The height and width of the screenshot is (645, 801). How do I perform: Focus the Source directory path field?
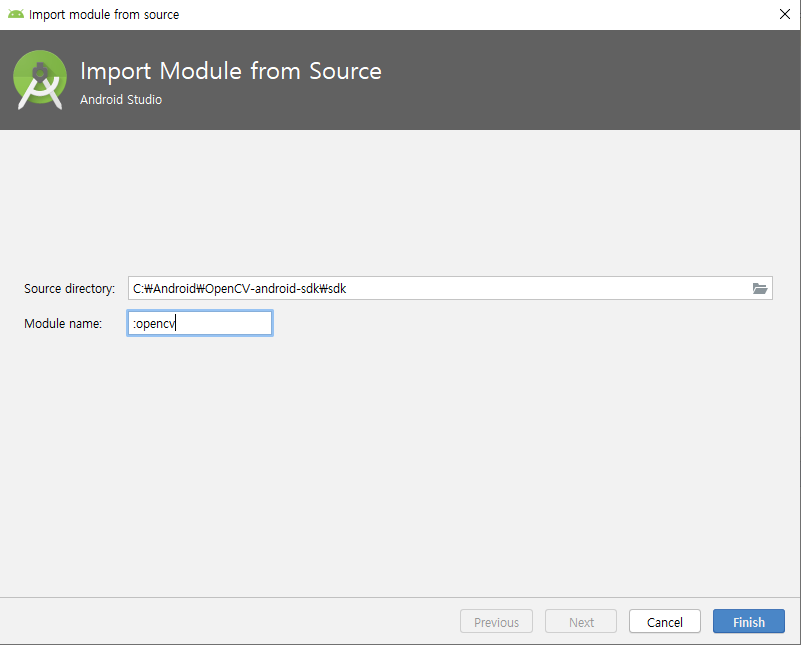(x=440, y=289)
